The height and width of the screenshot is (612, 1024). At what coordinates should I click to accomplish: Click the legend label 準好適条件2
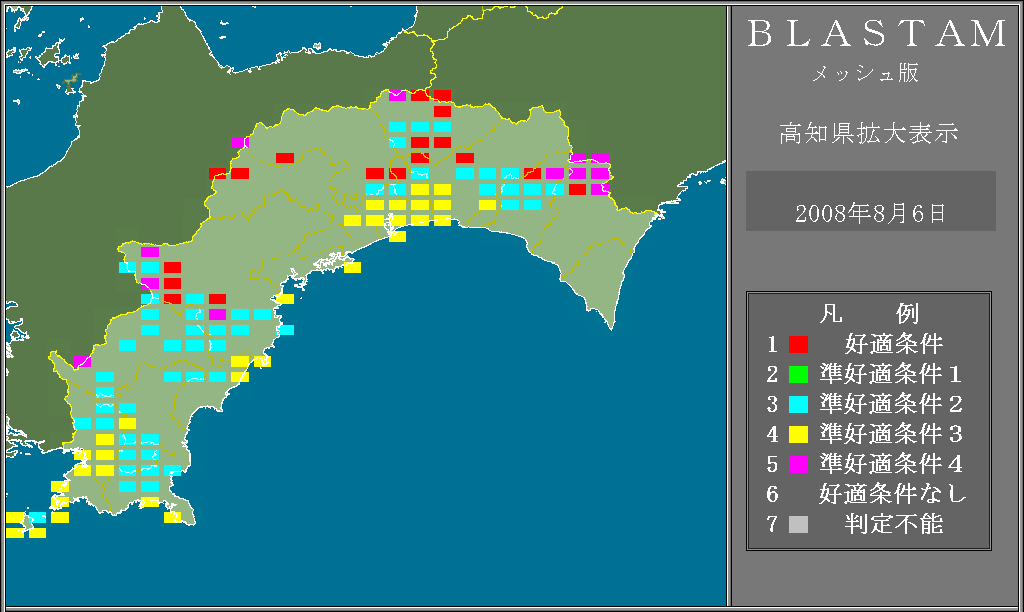(x=891, y=404)
